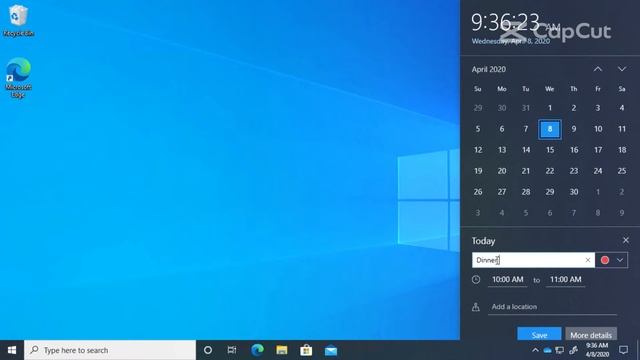Select the Microsoft Edge desktop shortcut

[18, 78]
